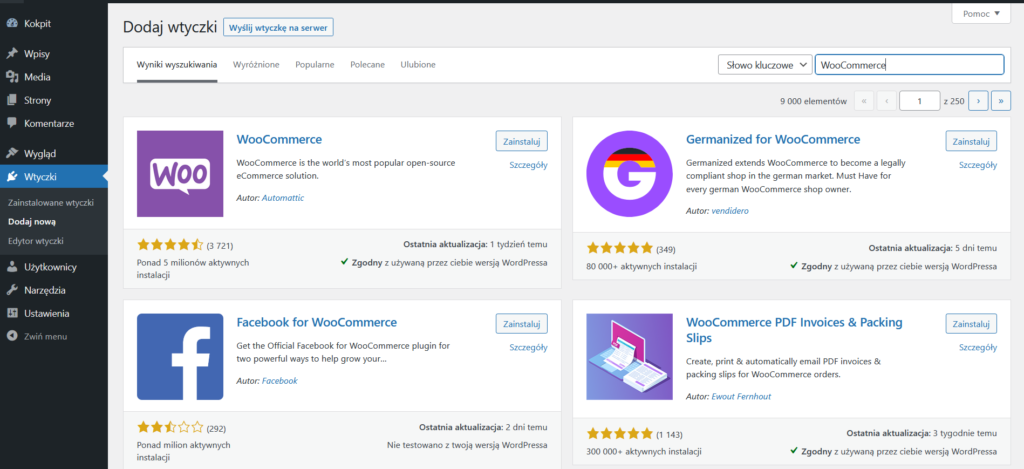
Task: Click "300 000+ aktywnych instalacji" text
Action: click(x=644, y=451)
